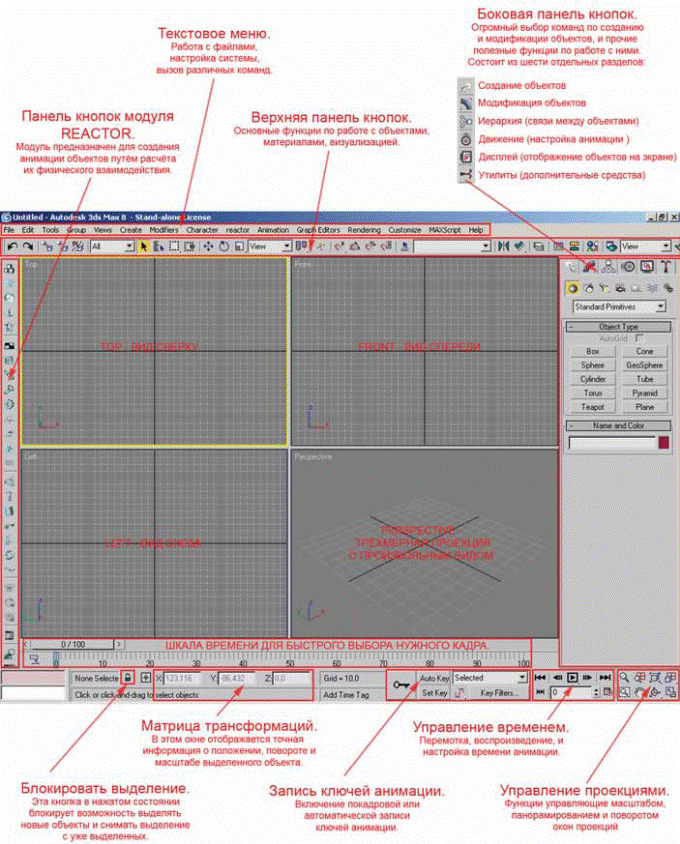
Task: Expand the Selected key filter dropdown
Action: [490, 677]
